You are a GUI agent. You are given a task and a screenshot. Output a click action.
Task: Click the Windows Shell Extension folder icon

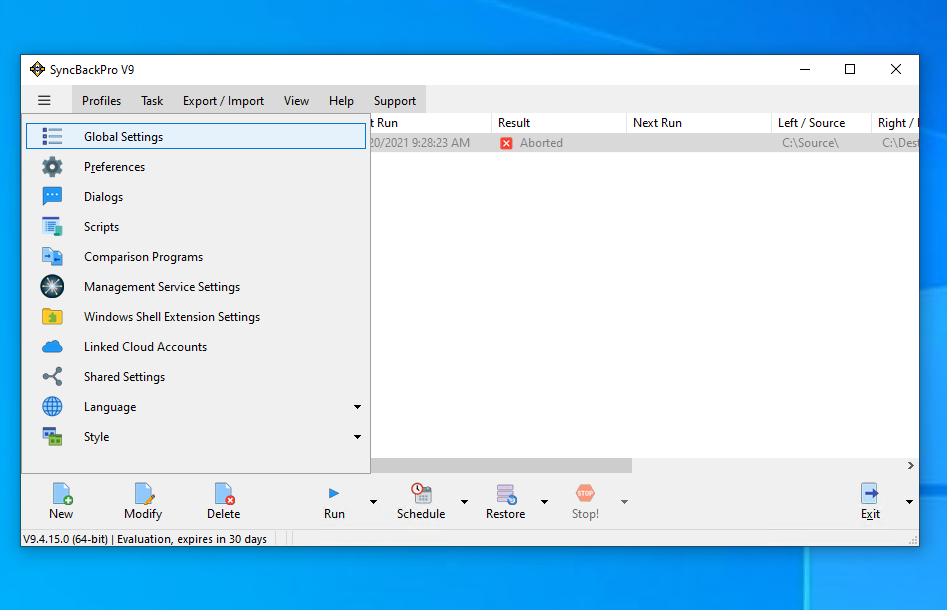52,316
